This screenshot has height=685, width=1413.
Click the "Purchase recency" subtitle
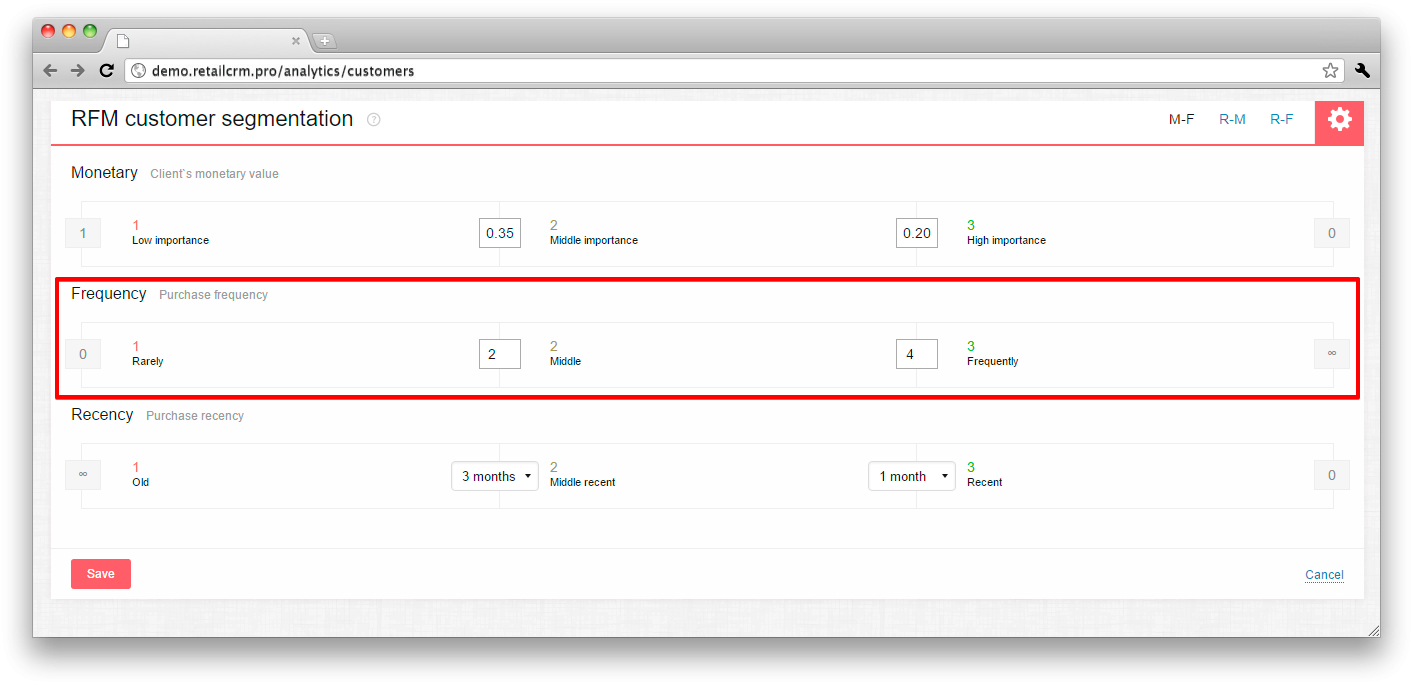195,416
